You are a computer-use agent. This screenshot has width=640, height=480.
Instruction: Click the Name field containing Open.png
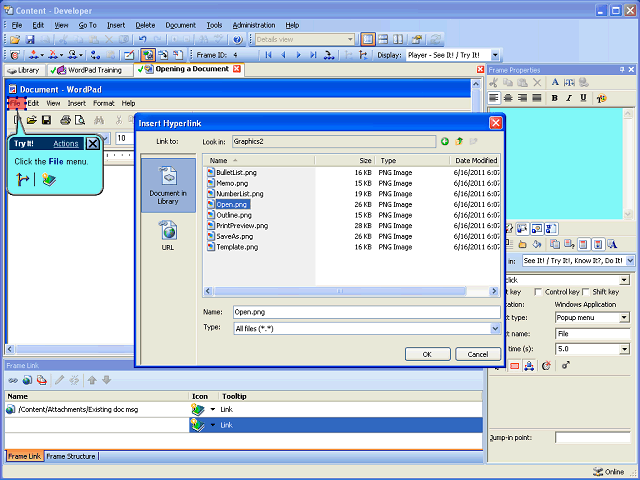coord(367,312)
